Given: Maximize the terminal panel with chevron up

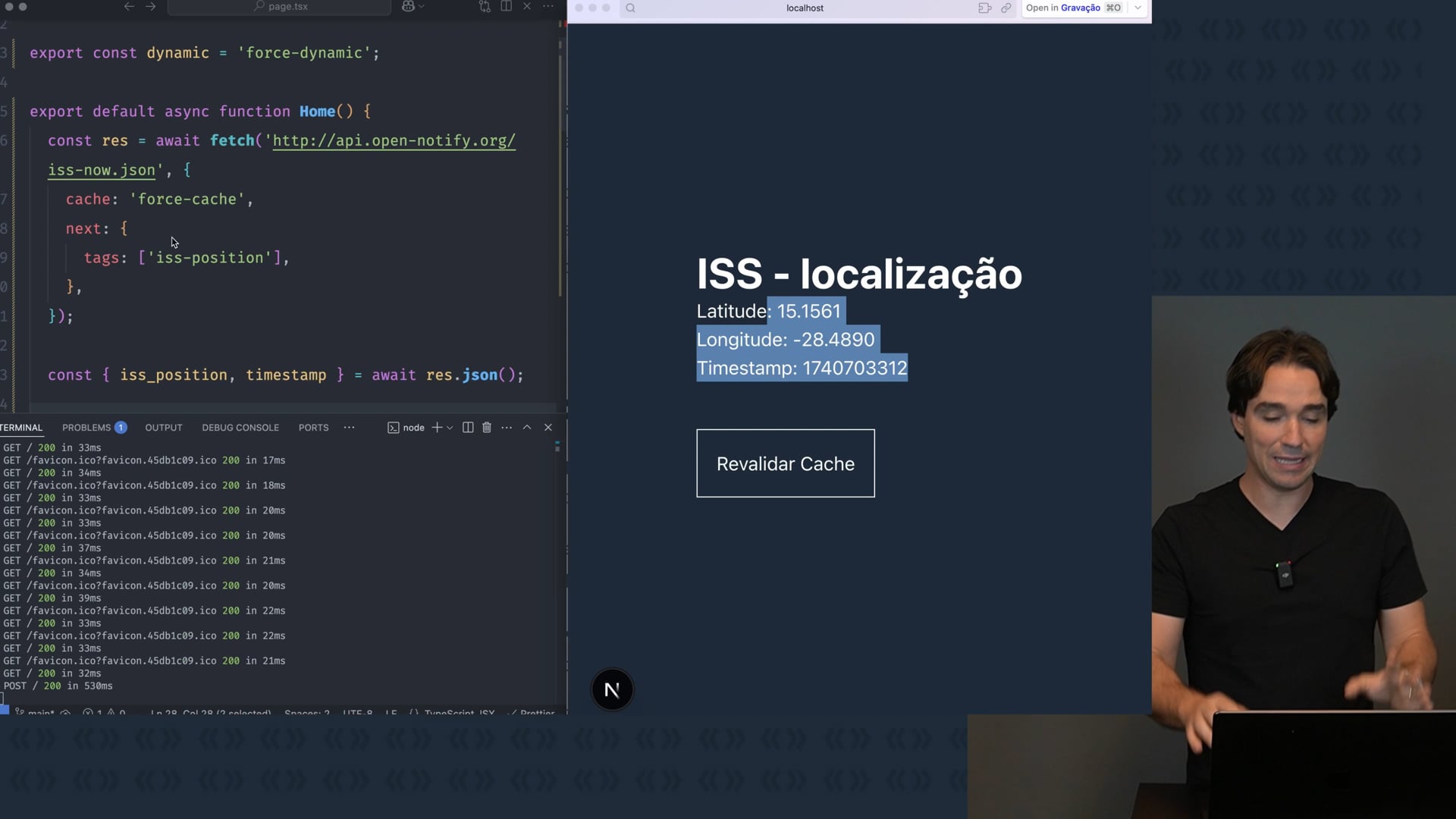Looking at the screenshot, I should (527, 428).
